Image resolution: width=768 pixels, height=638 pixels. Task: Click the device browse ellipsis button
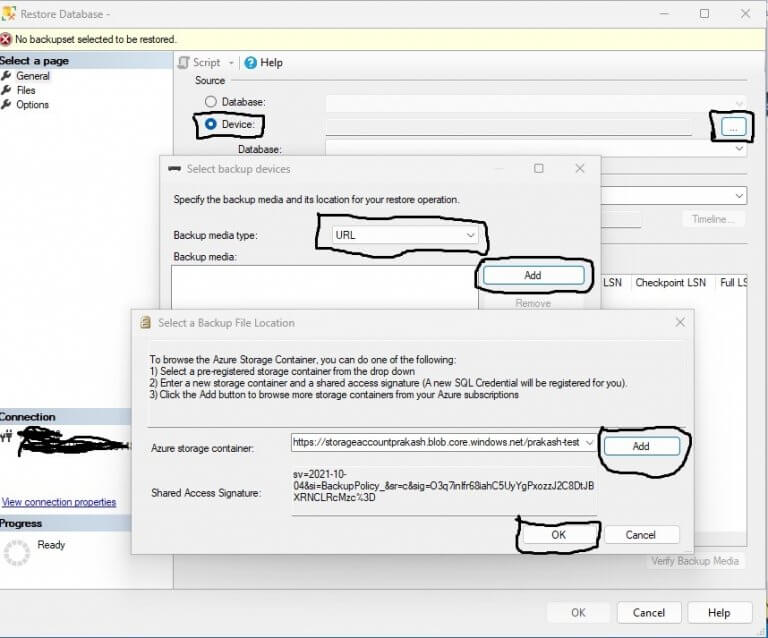point(733,127)
